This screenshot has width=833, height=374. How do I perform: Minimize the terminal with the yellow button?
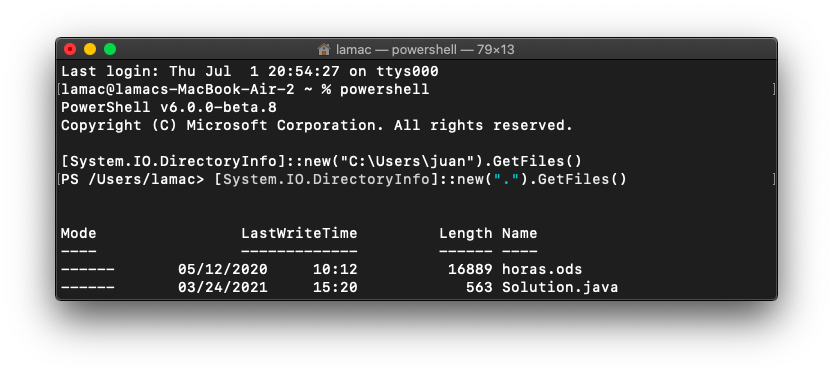click(90, 49)
